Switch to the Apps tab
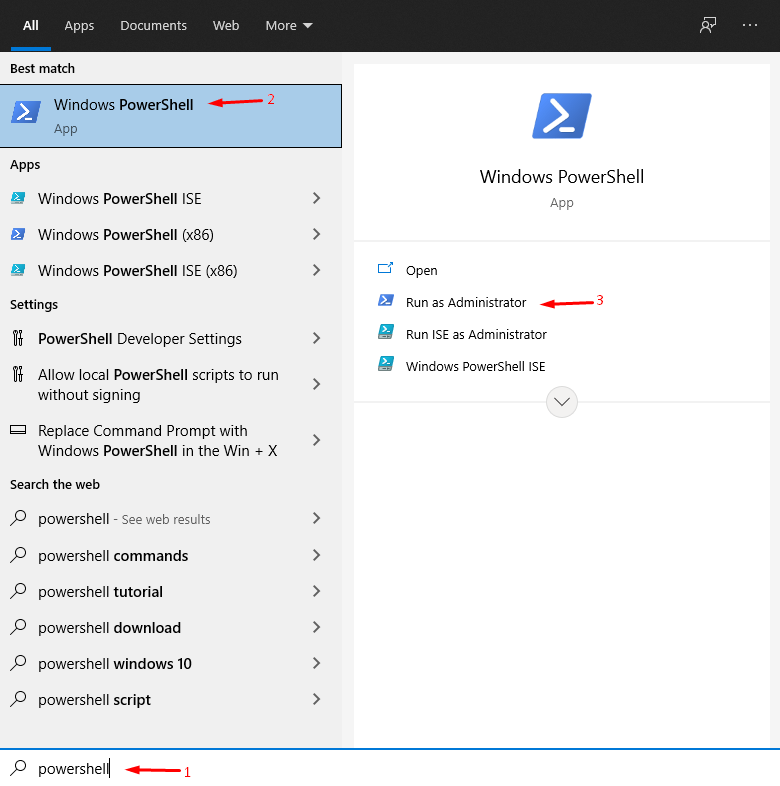 click(x=79, y=25)
